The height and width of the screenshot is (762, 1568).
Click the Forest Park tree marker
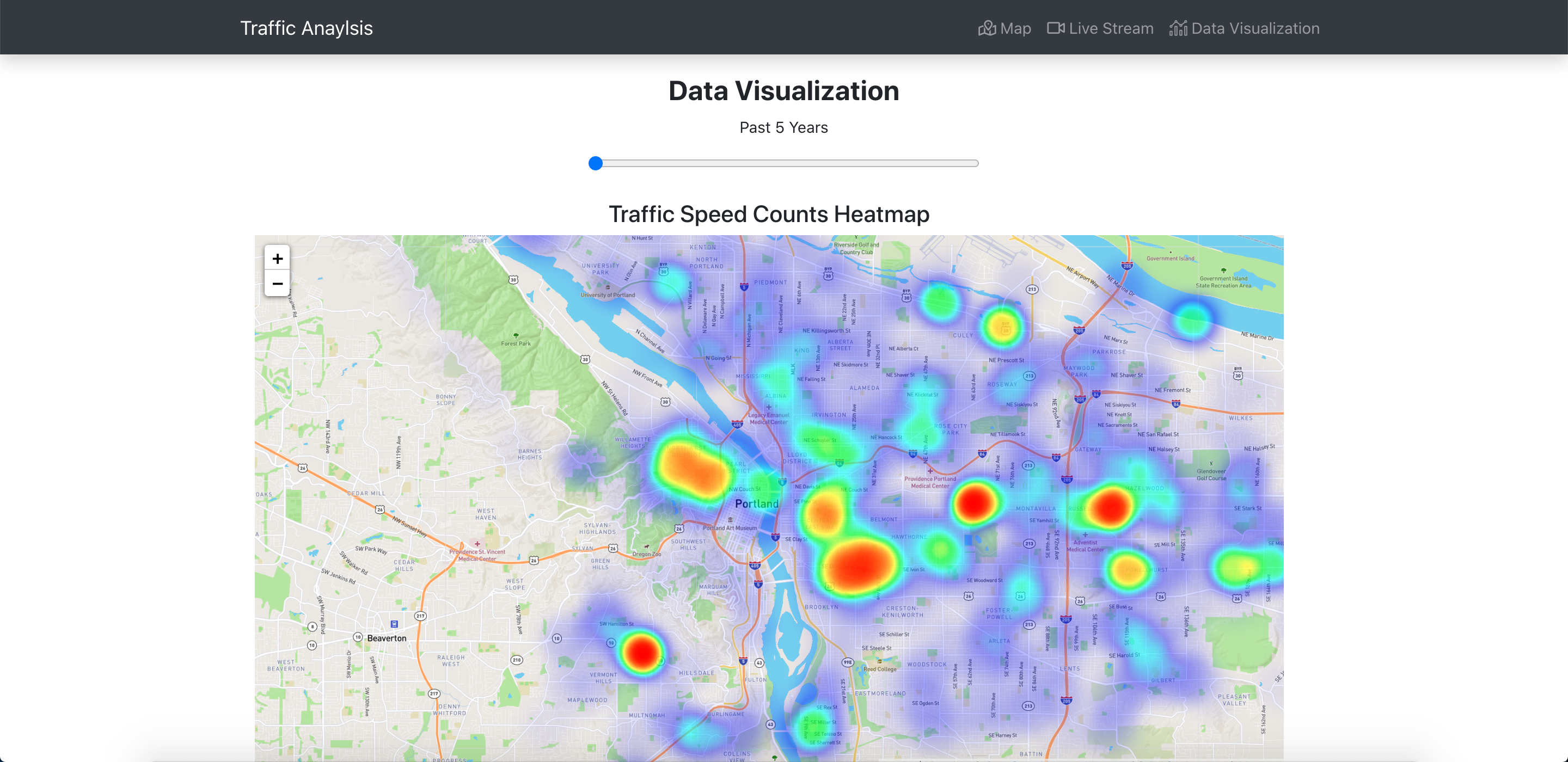tap(516, 335)
